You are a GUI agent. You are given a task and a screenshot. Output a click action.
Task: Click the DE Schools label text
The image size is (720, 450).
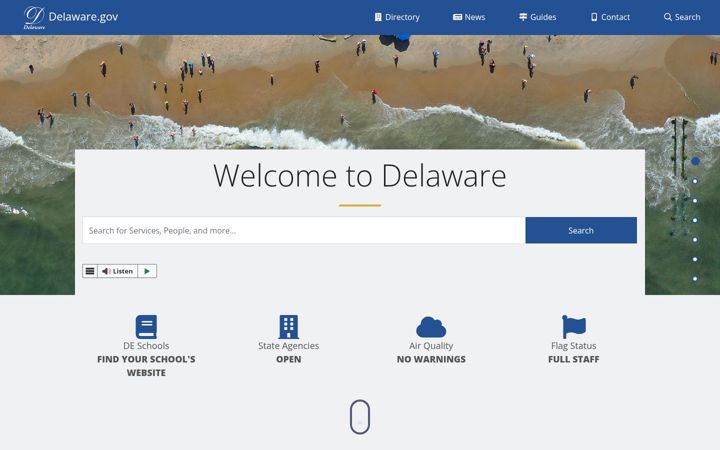[146, 345]
